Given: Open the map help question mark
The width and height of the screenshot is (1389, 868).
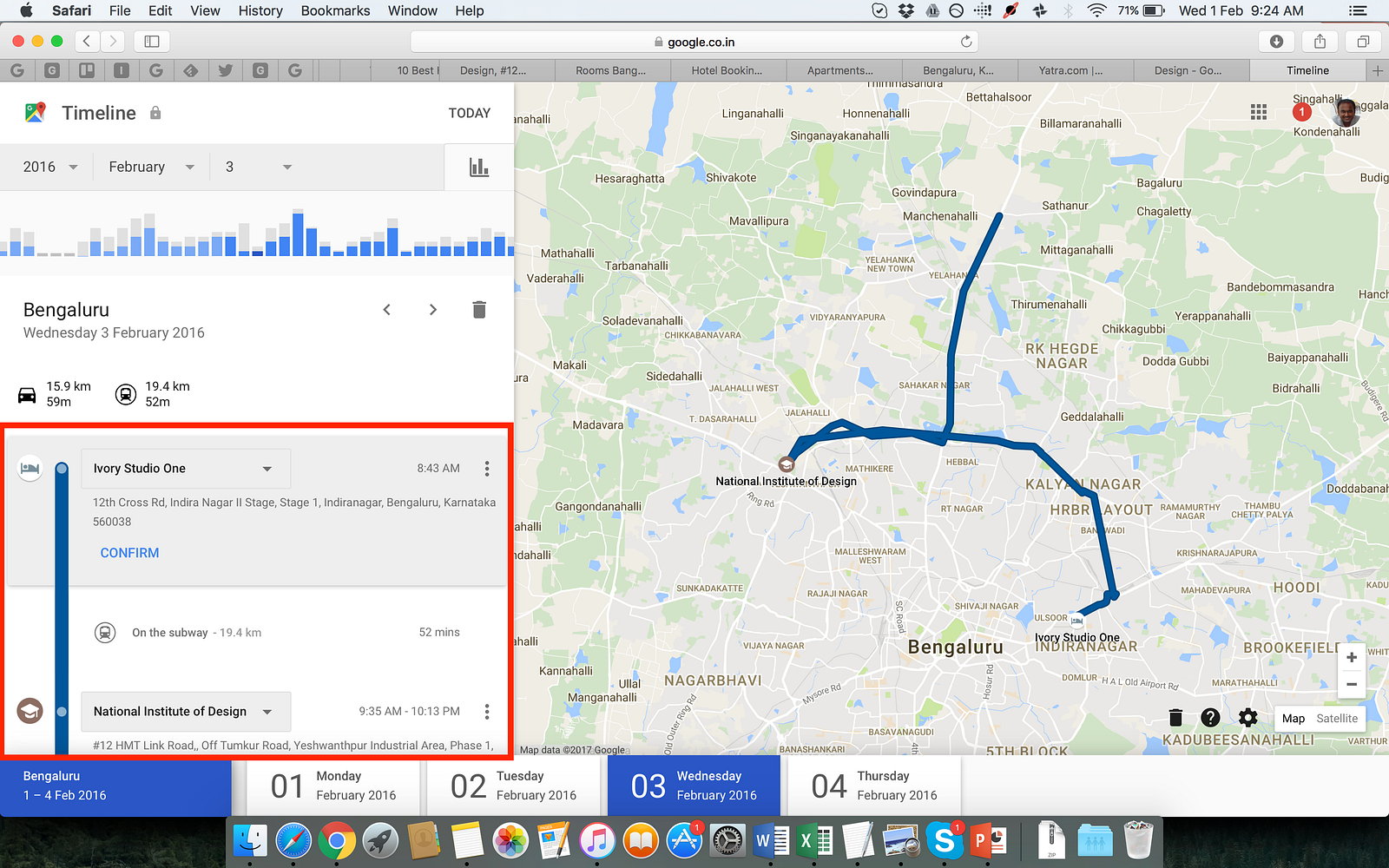Looking at the screenshot, I should [1210, 718].
